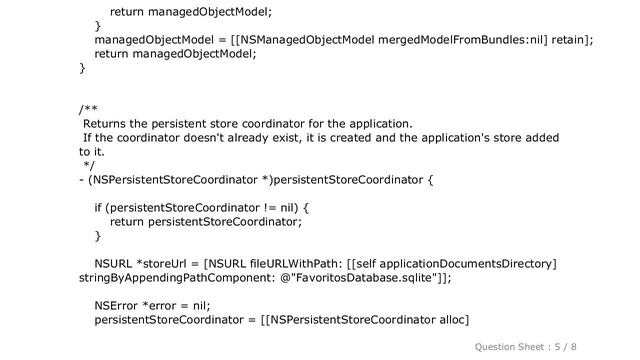The width and height of the screenshot is (640, 360).
Task: Click the "FavoritosDatabase.sqlite" string literal
Action: (x=363, y=278)
